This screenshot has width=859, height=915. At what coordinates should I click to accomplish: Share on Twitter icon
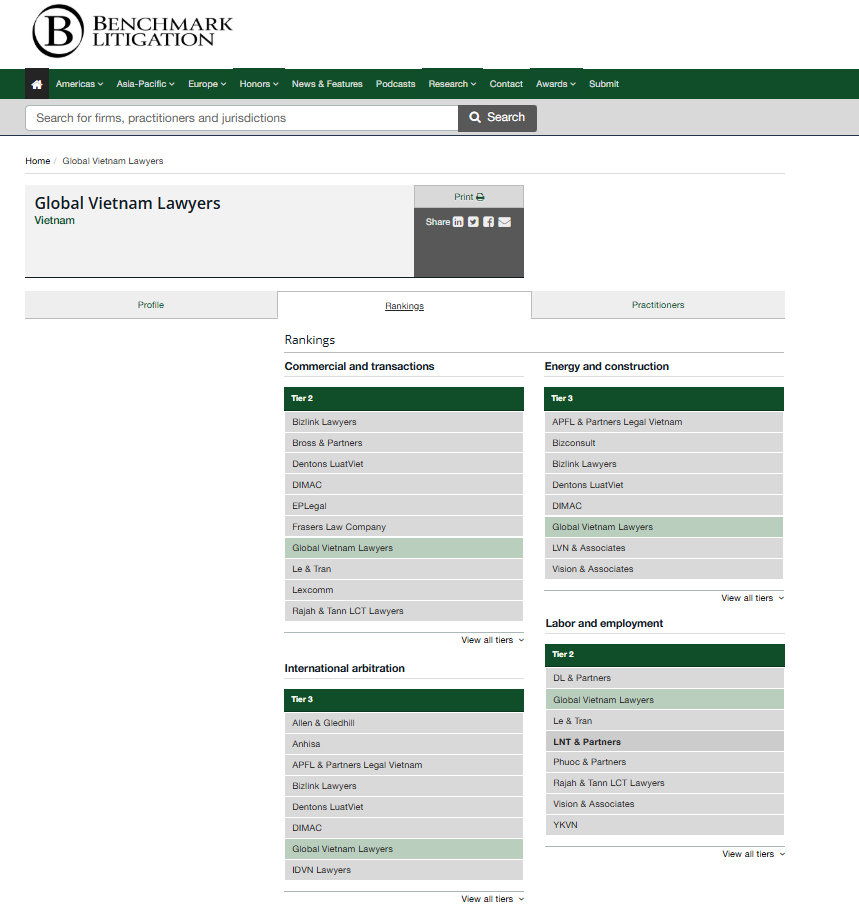[x=473, y=222]
